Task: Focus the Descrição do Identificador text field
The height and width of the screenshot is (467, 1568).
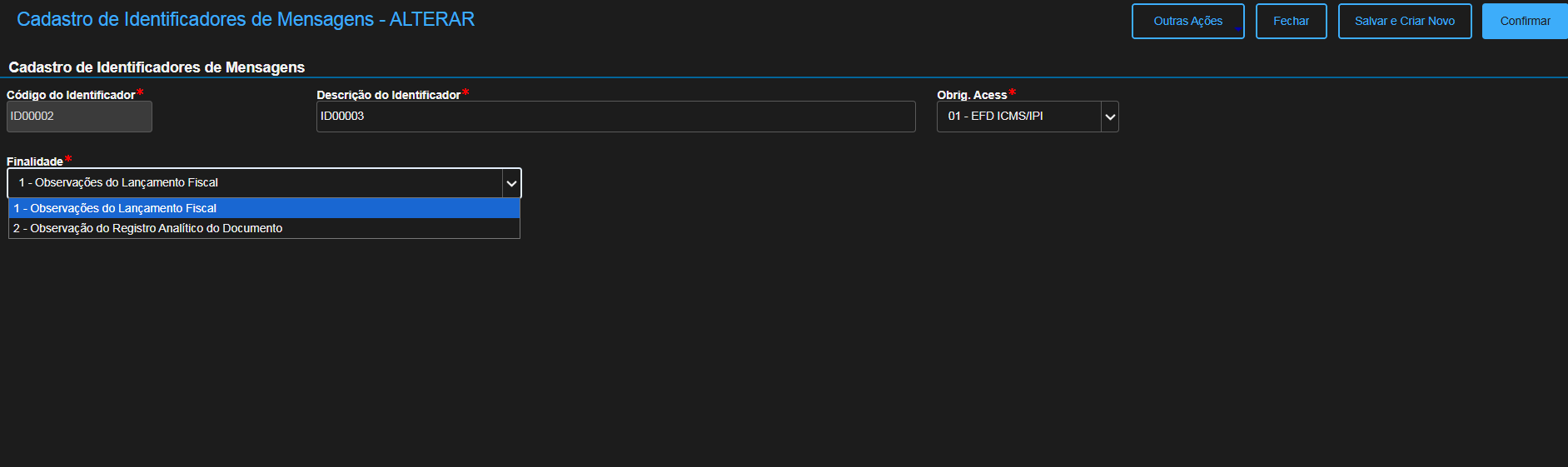Action: [x=615, y=117]
